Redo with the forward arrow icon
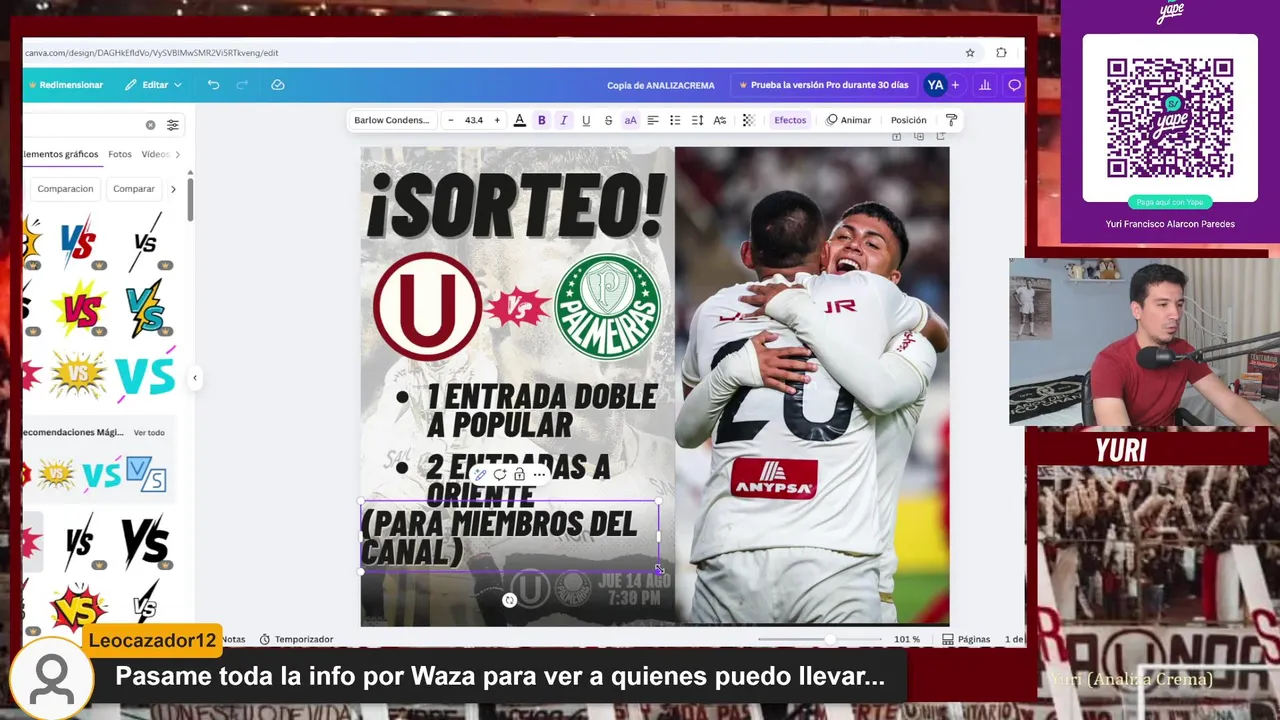Image resolution: width=1280 pixels, height=720 pixels. click(242, 85)
